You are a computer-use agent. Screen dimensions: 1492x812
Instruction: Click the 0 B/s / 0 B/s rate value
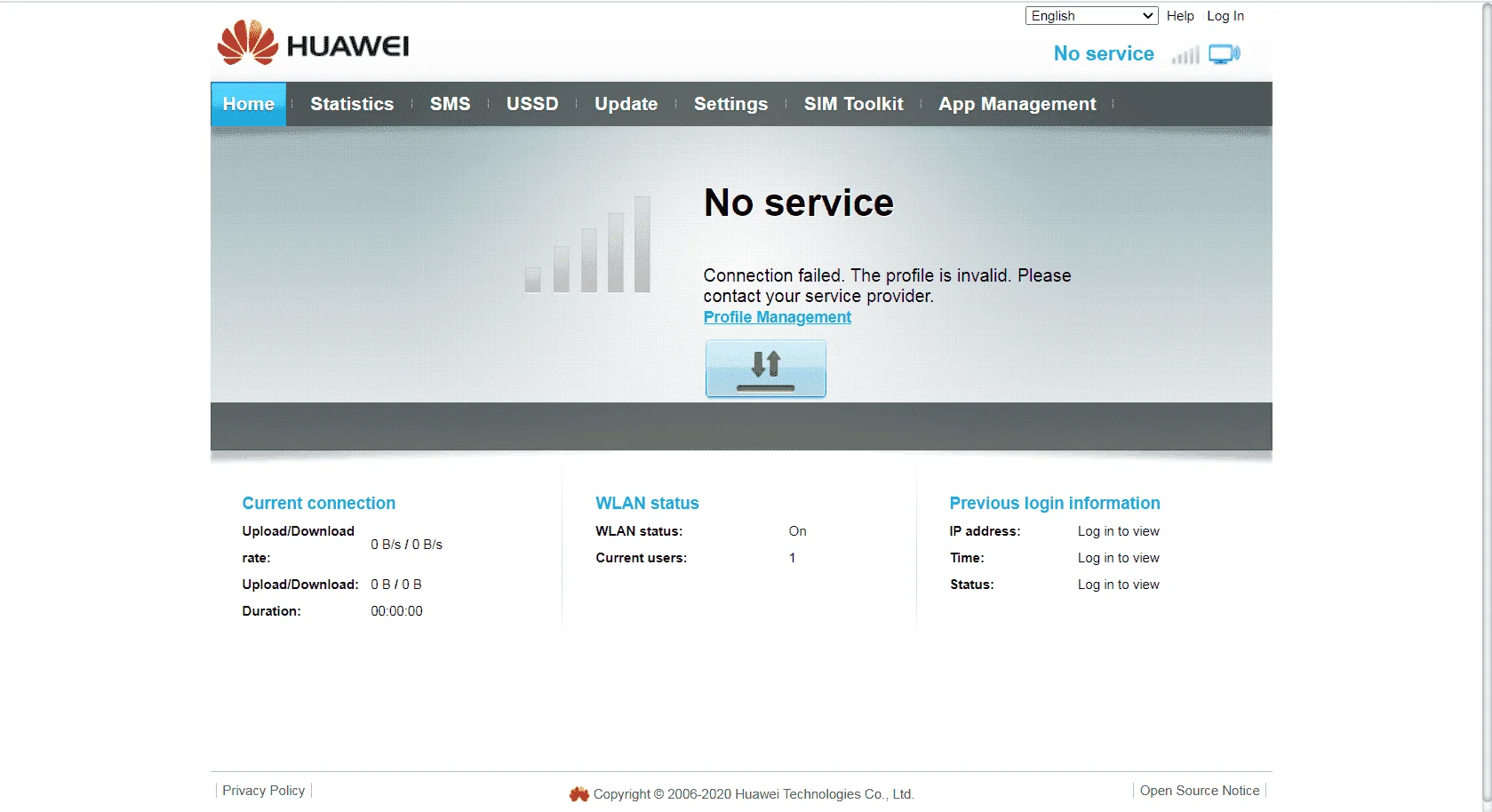pyautogui.click(x=407, y=545)
